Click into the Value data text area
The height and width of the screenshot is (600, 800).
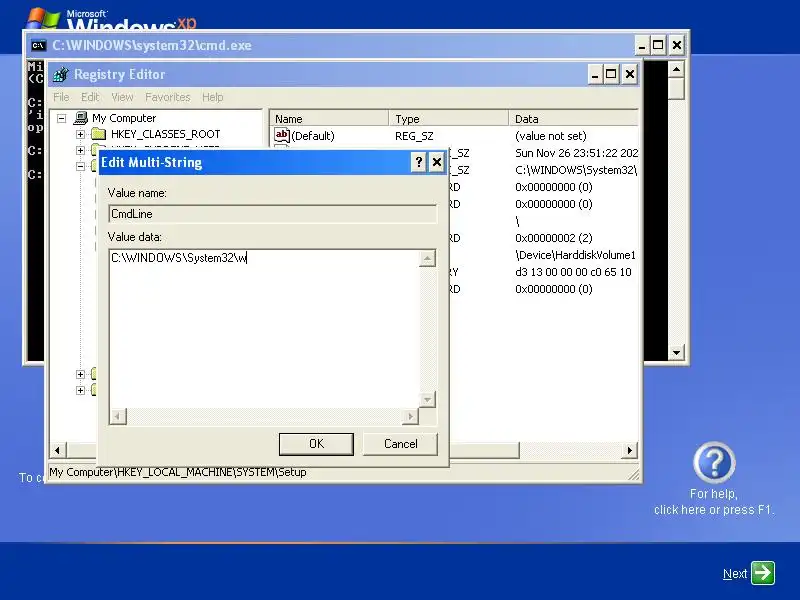pyautogui.click(x=264, y=328)
